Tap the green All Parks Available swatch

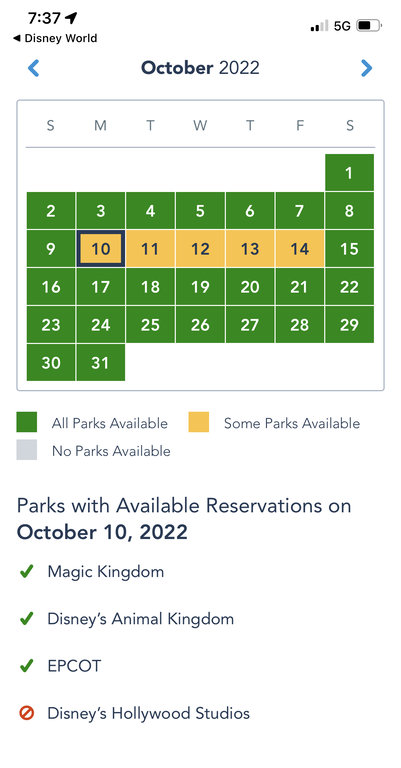pos(26,422)
